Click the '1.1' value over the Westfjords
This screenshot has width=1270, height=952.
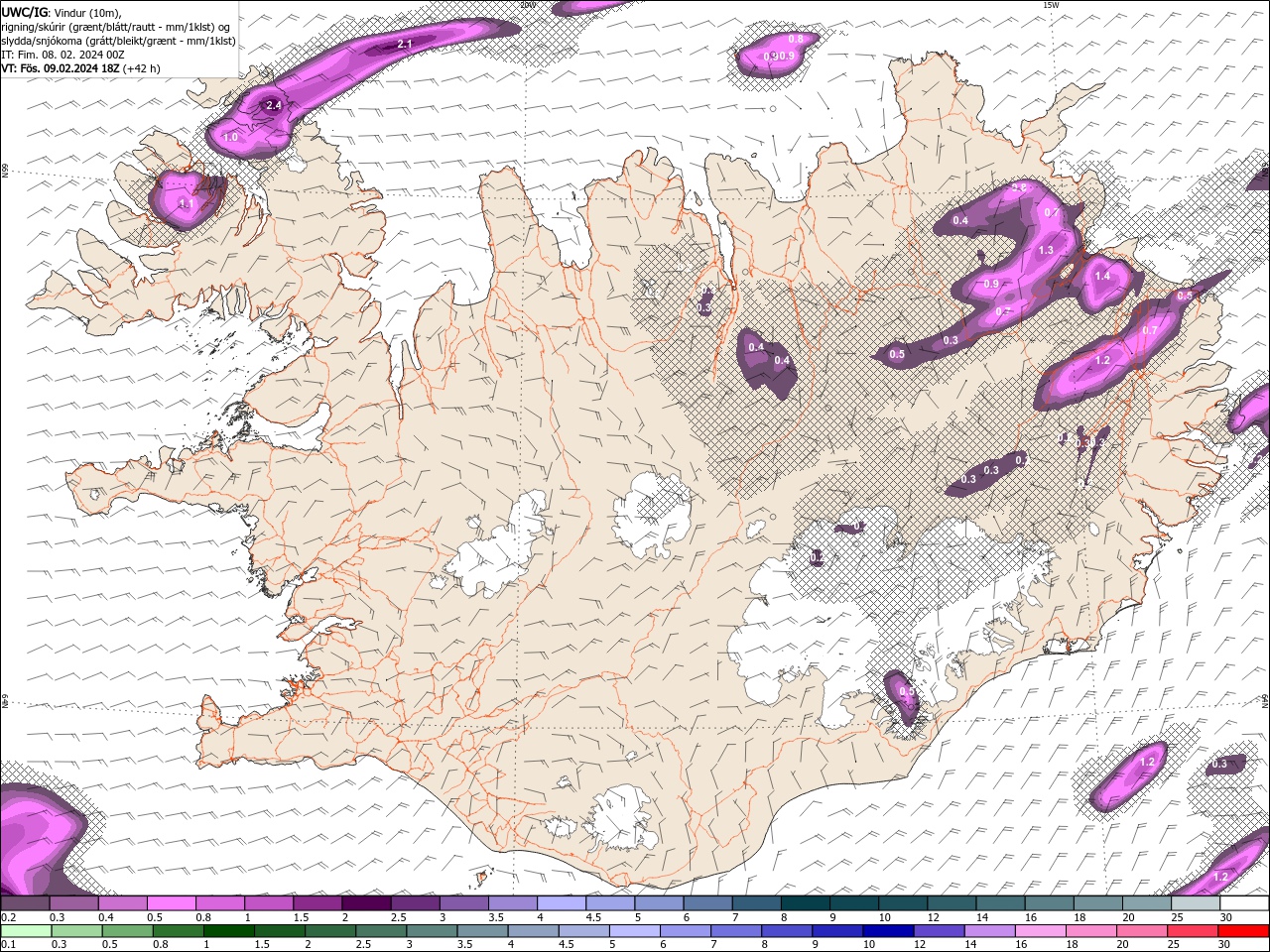[186, 203]
